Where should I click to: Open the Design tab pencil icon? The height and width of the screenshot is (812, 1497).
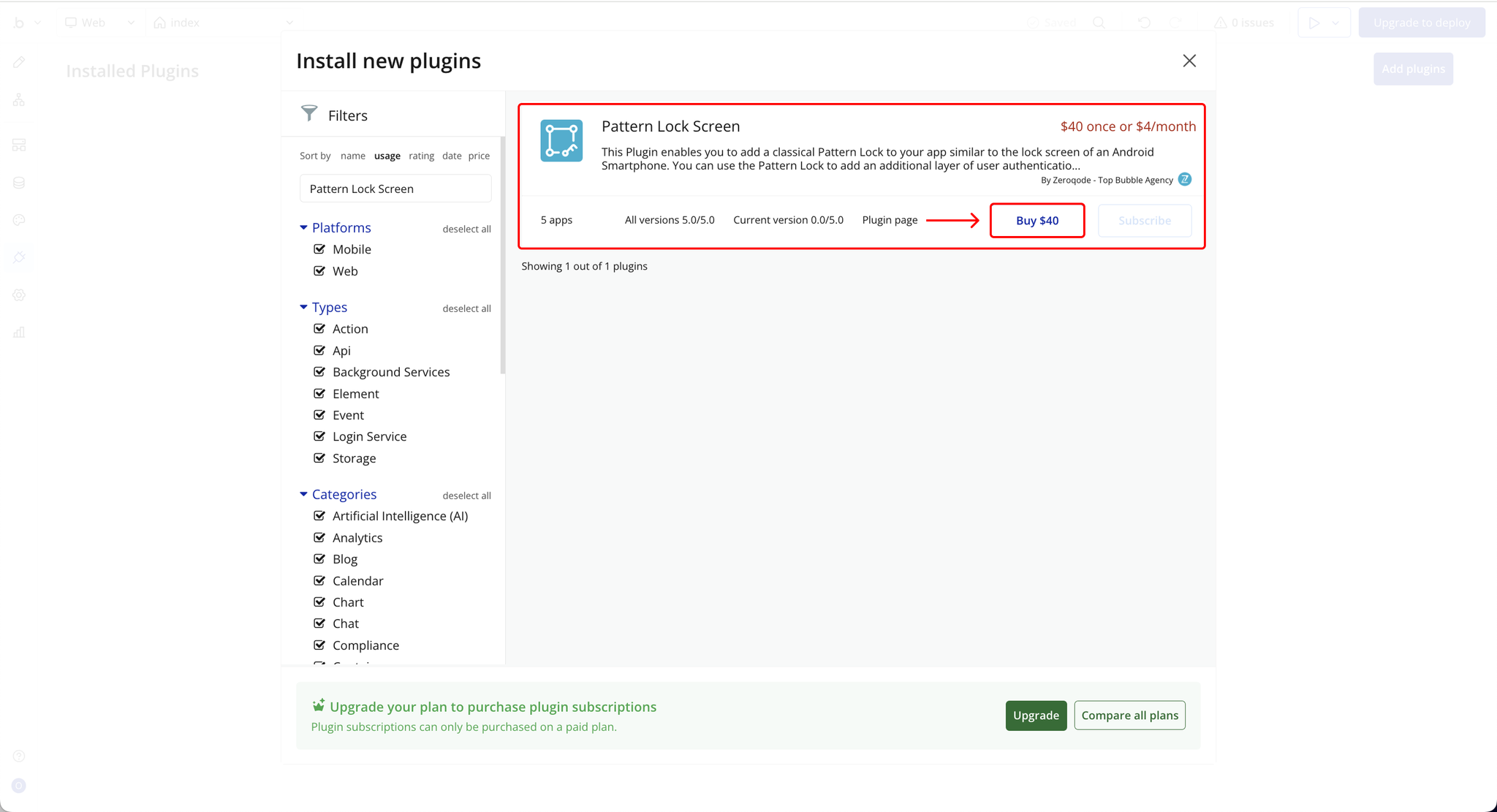pyautogui.click(x=19, y=62)
